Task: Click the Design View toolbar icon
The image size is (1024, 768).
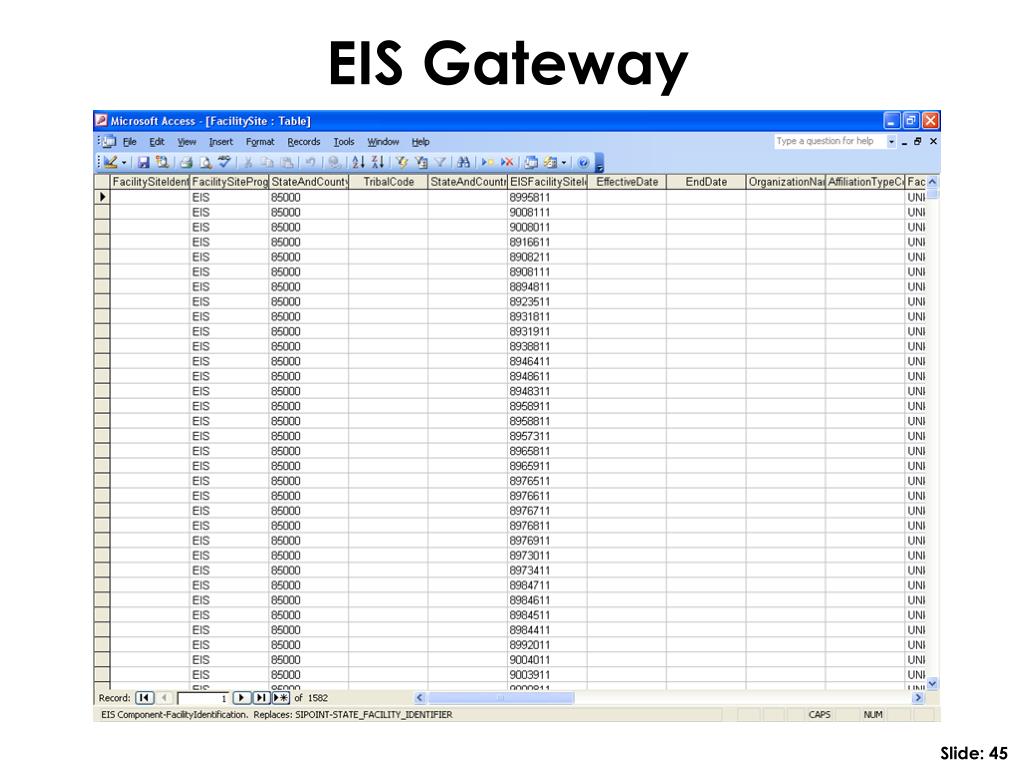Action: tap(110, 162)
